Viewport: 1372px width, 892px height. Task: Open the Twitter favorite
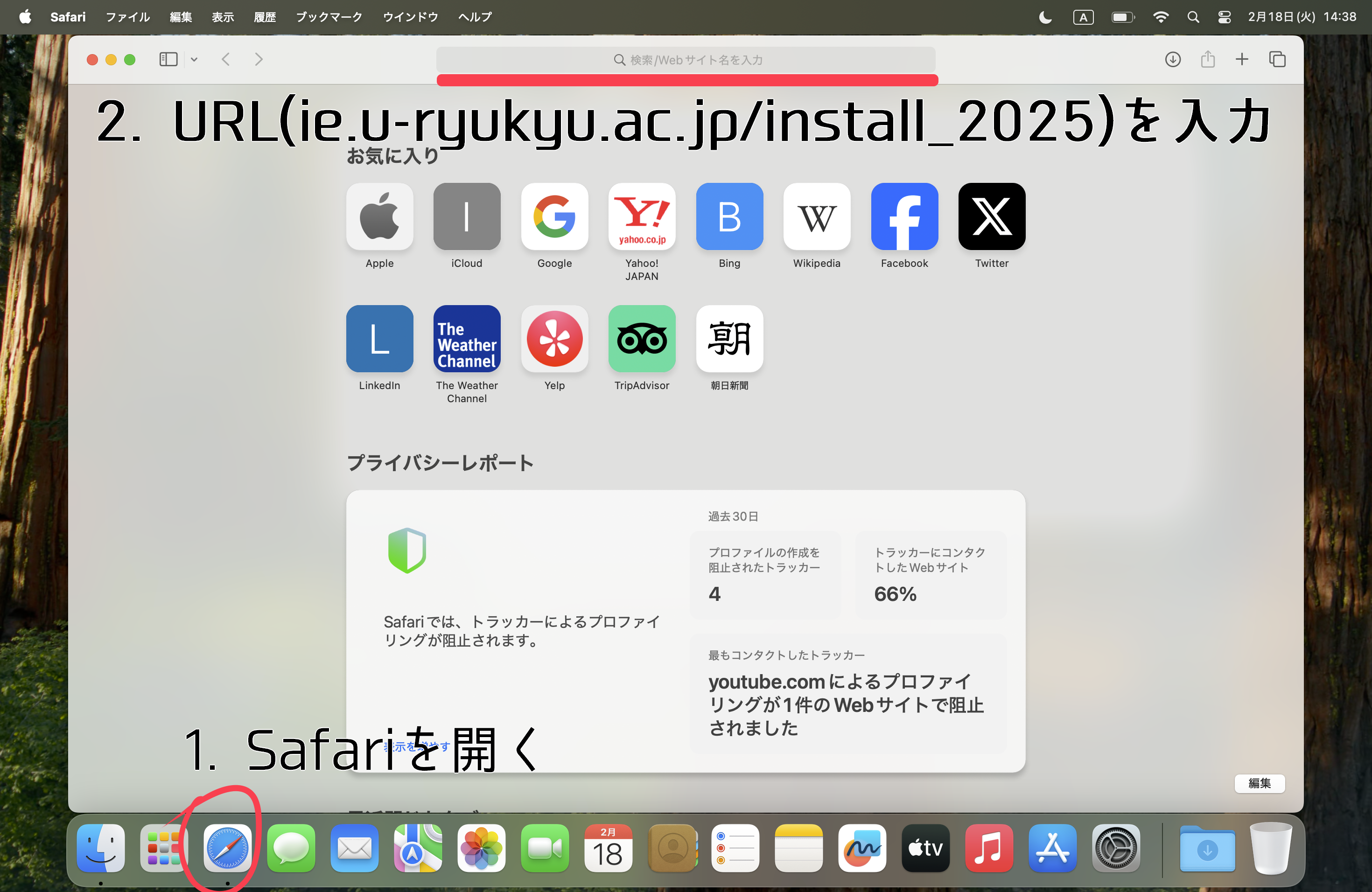(x=992, y=216)
